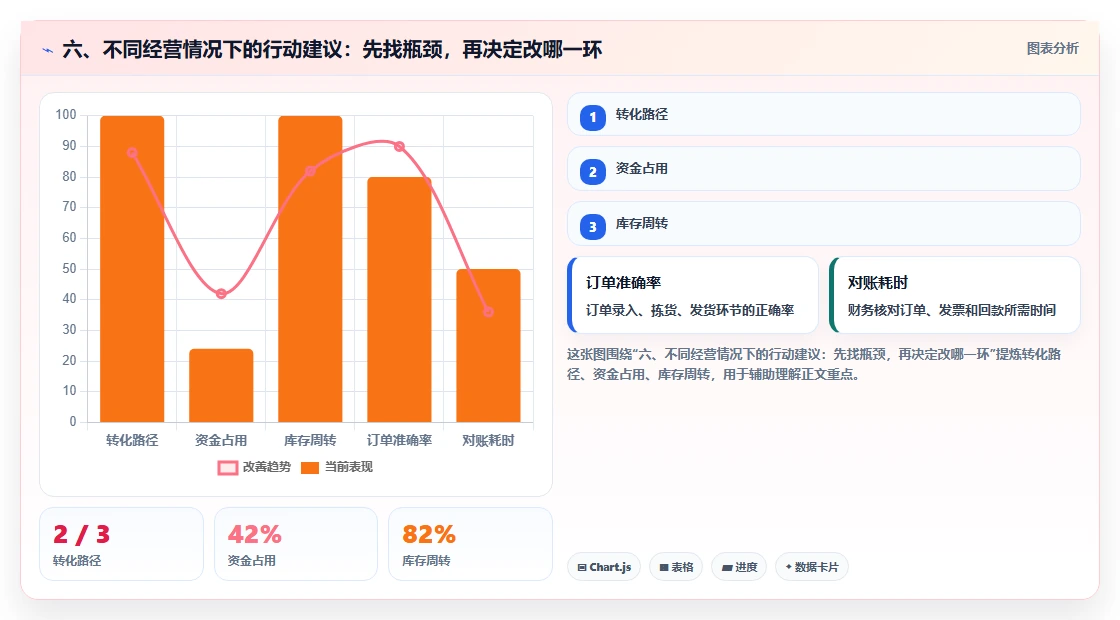Click the description paragraph starting 这张图围绕
This screenshot has width=1120, height=620.
coord(814,364)
